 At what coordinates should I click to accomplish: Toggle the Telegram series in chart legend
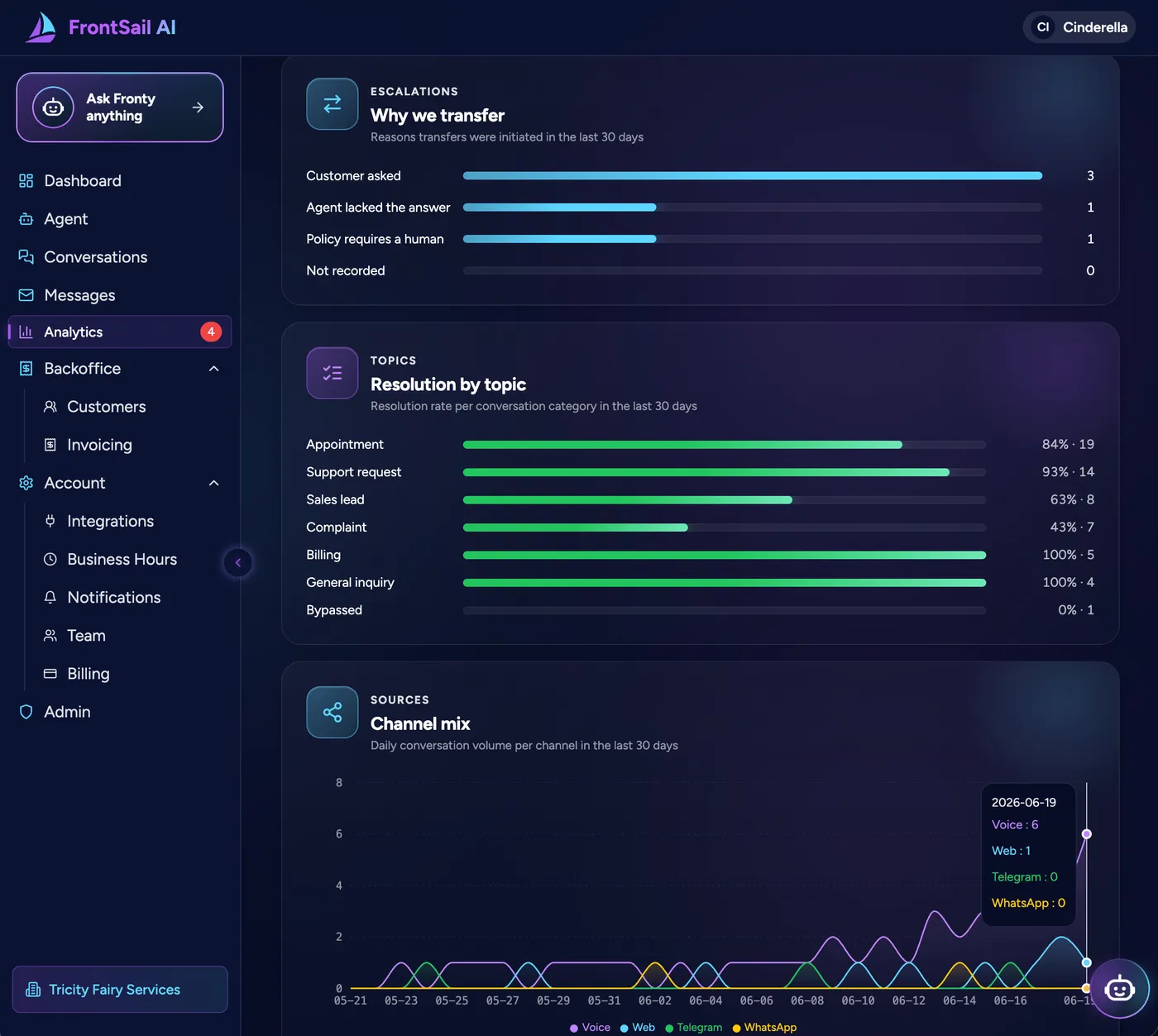pos(693,1028)
